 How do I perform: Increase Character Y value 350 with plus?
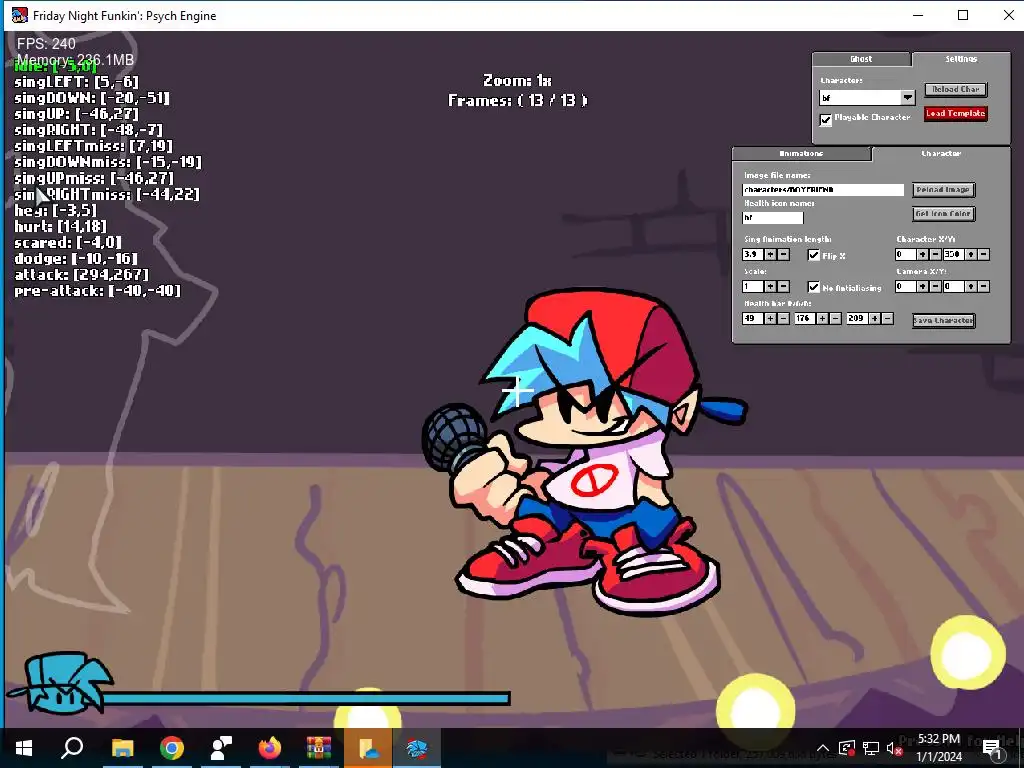[971, 255]
